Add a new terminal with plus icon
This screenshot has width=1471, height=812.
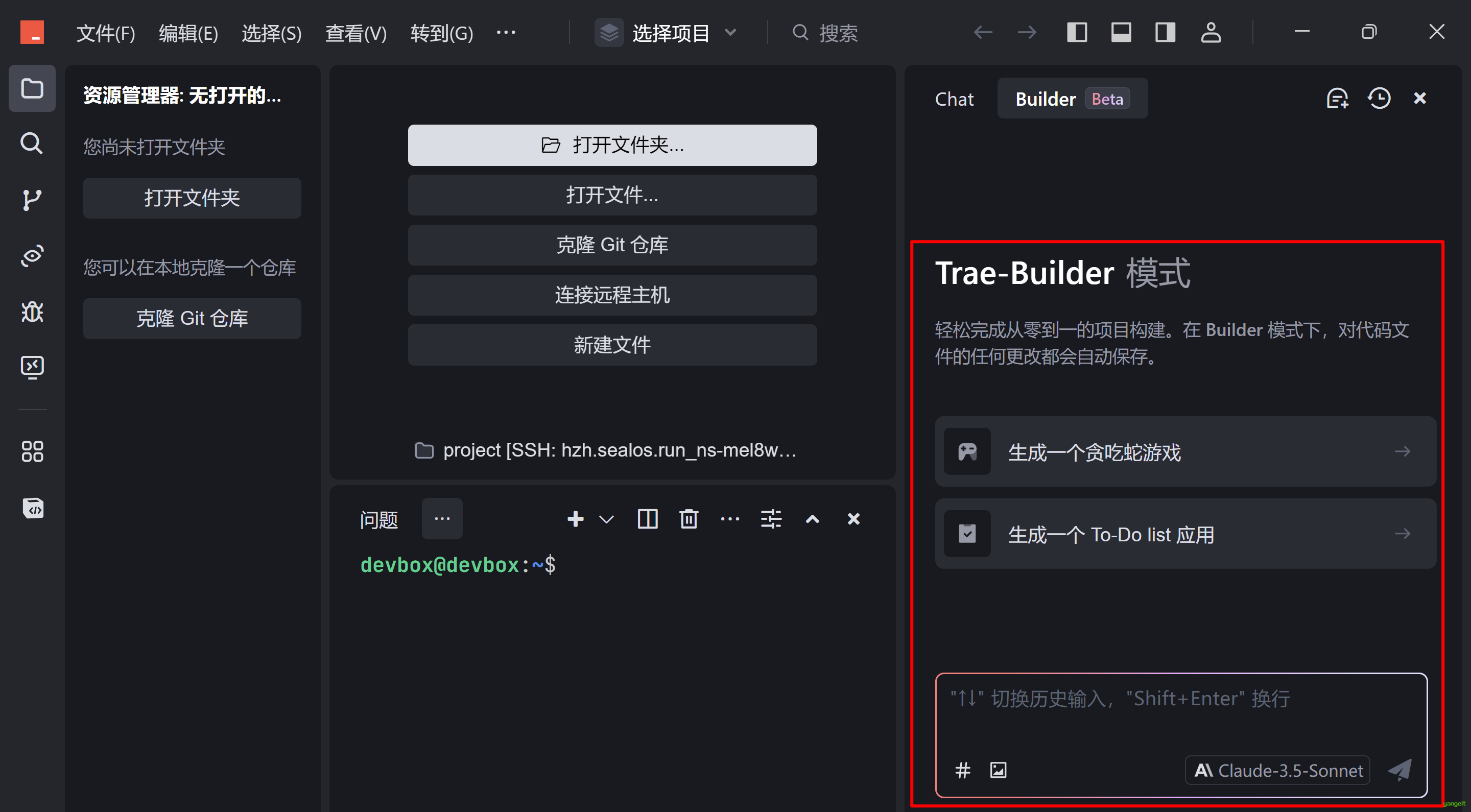(x=576, y=519)
